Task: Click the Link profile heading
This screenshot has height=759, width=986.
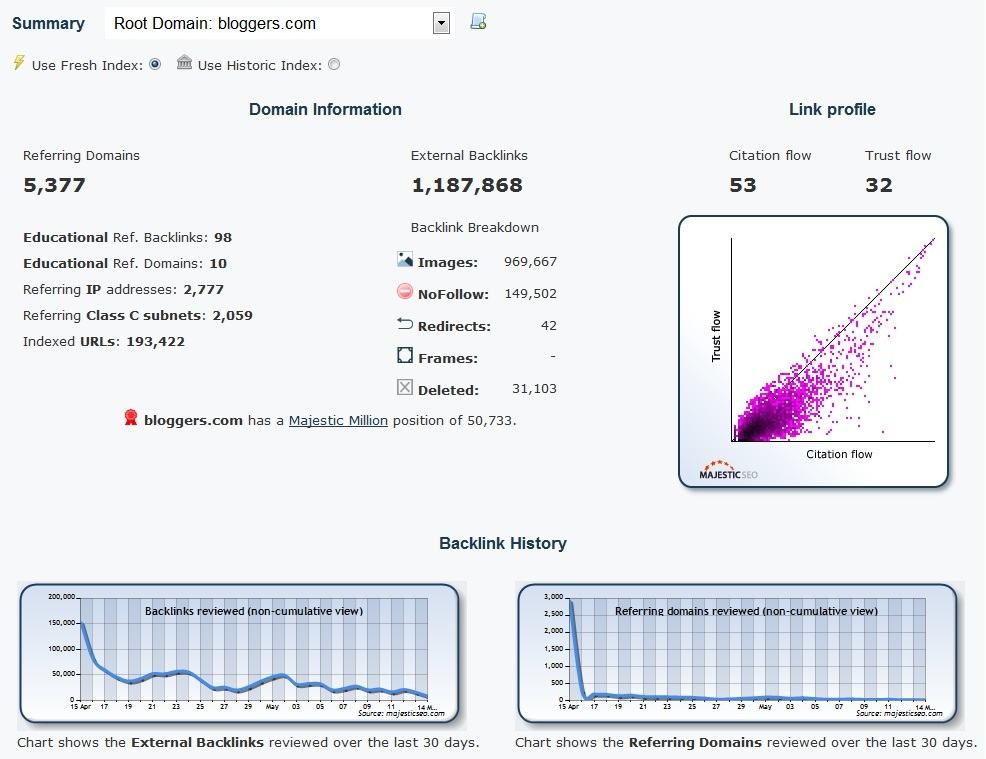Action: pos(832,109)
